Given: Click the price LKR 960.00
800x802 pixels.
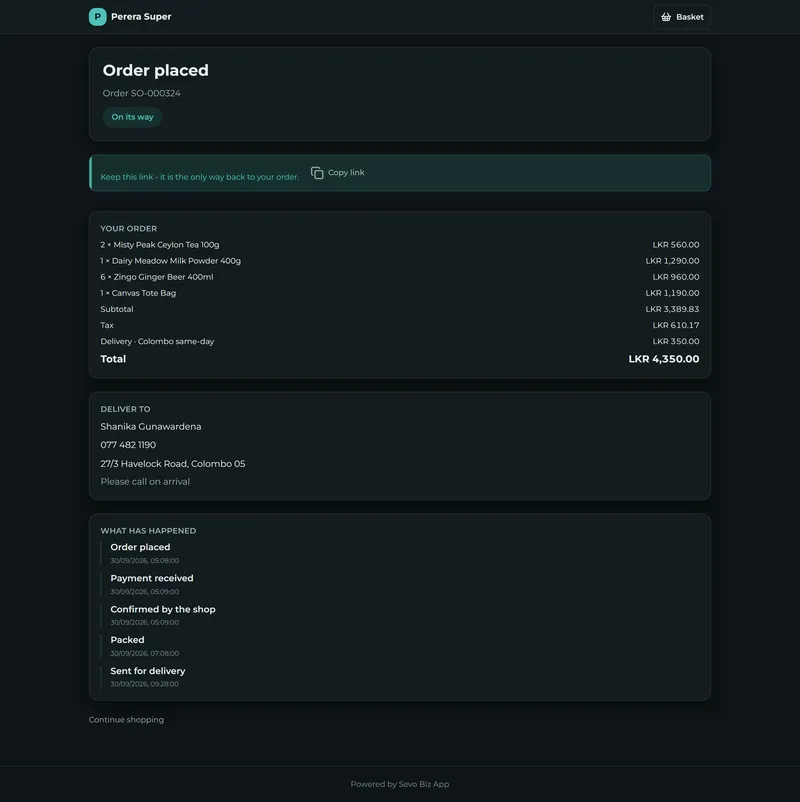Looking at the screenshot, I should [x=676, y=277].
